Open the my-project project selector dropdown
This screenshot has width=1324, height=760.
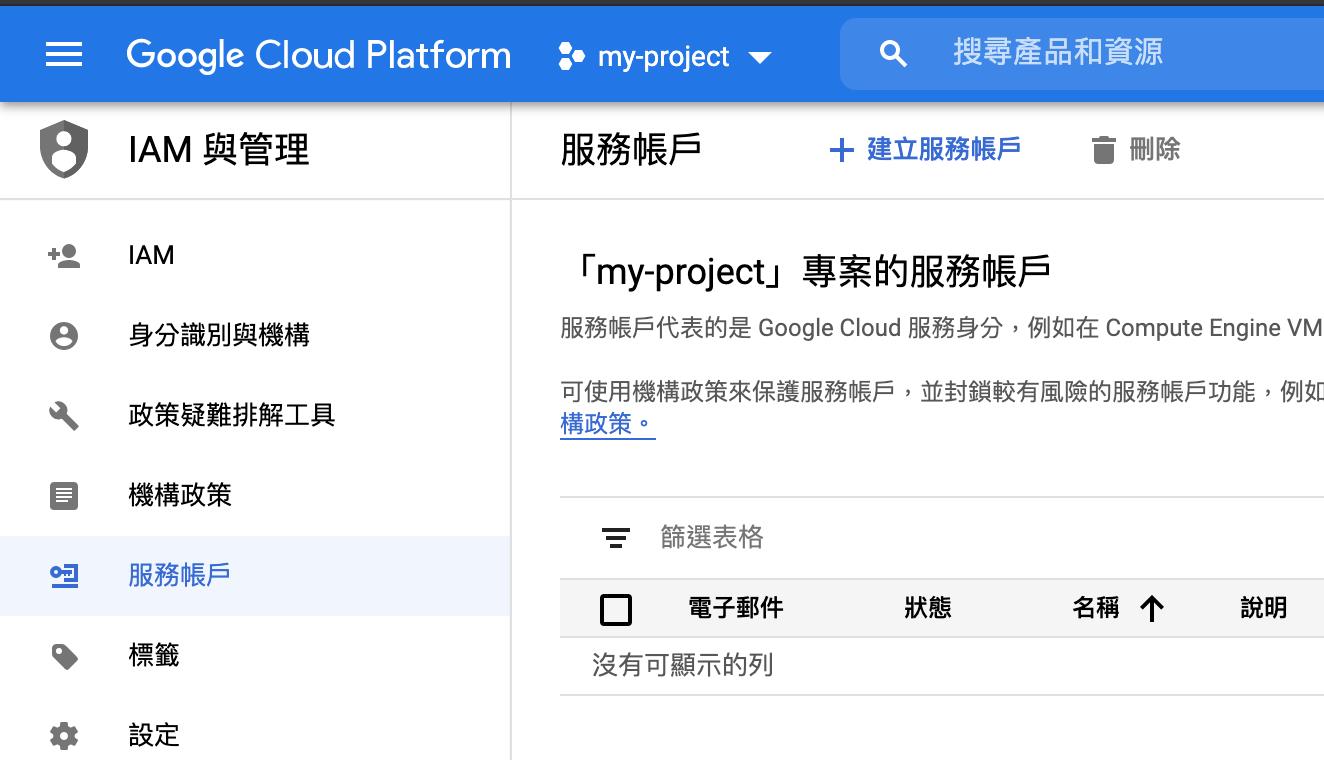(665, 56)
